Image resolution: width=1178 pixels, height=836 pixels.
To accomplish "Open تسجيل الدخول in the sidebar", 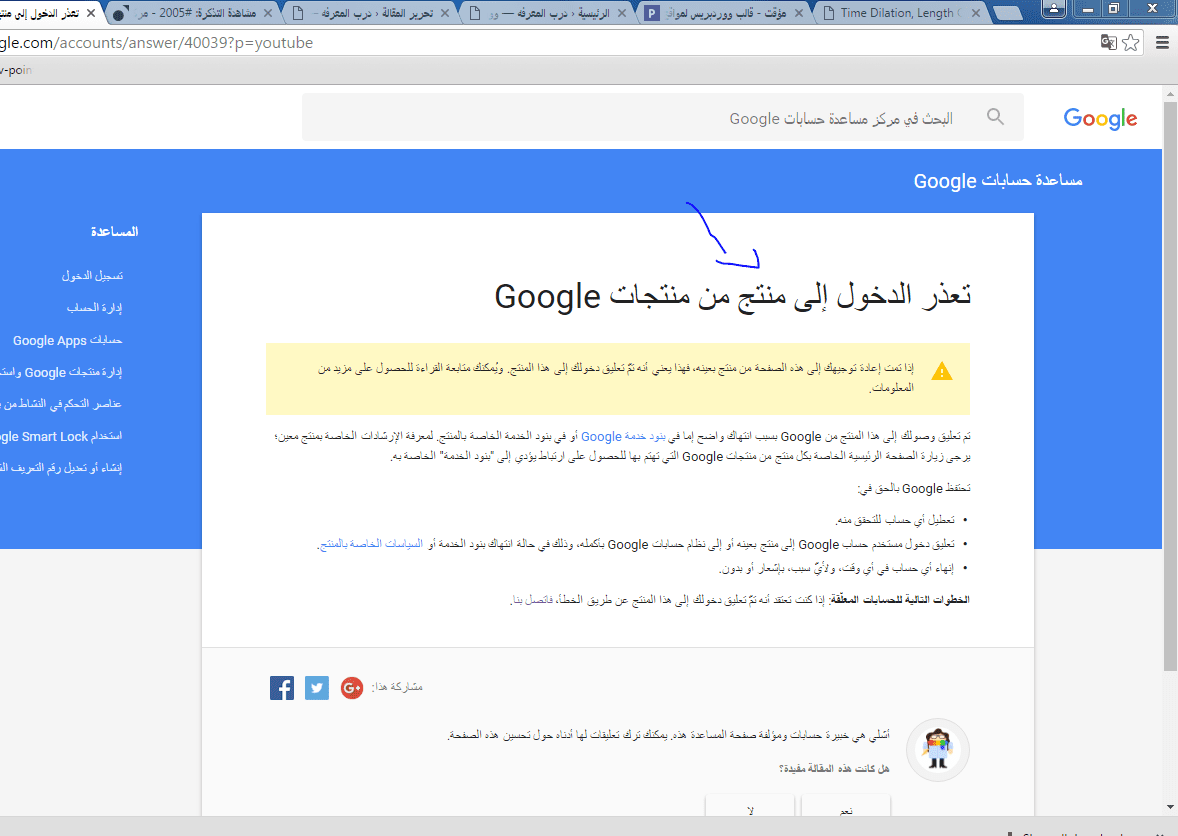I will (x=92, y=276).
